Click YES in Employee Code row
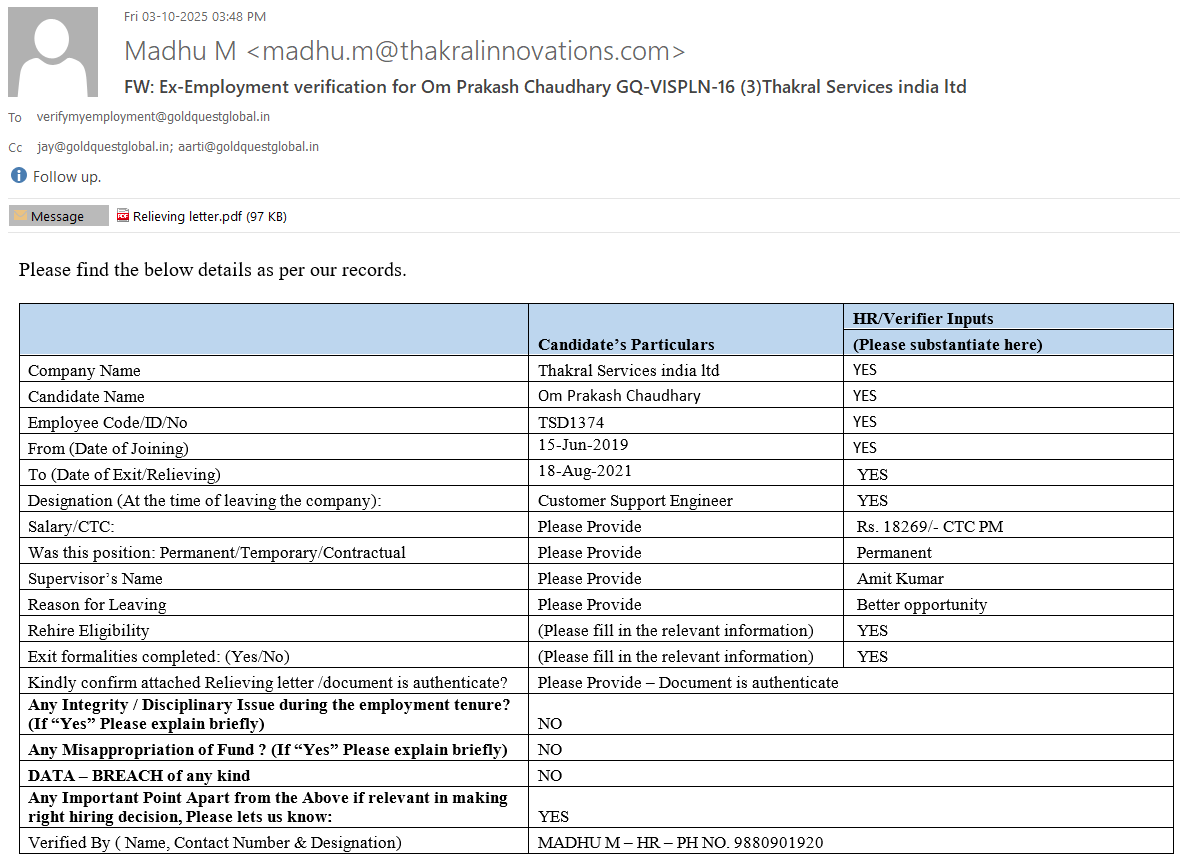The height and width of the screenshot is (861, 1180). point(865,421)
